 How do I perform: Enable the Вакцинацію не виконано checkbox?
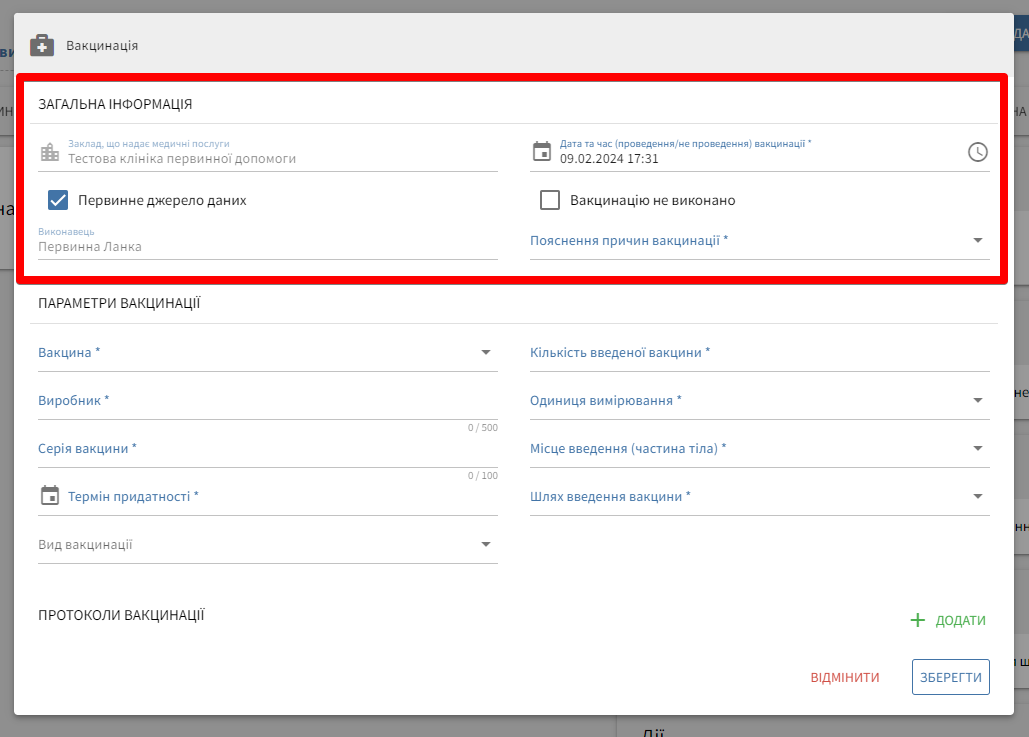[x=550, y=200]
